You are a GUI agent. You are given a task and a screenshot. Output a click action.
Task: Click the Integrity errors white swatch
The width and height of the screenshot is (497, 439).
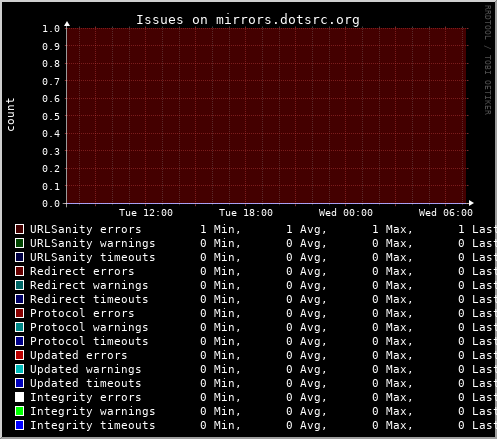point(20,397)
